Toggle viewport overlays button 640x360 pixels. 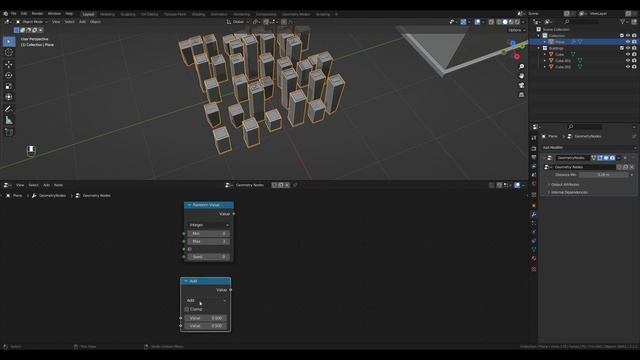tap(477, 22)
